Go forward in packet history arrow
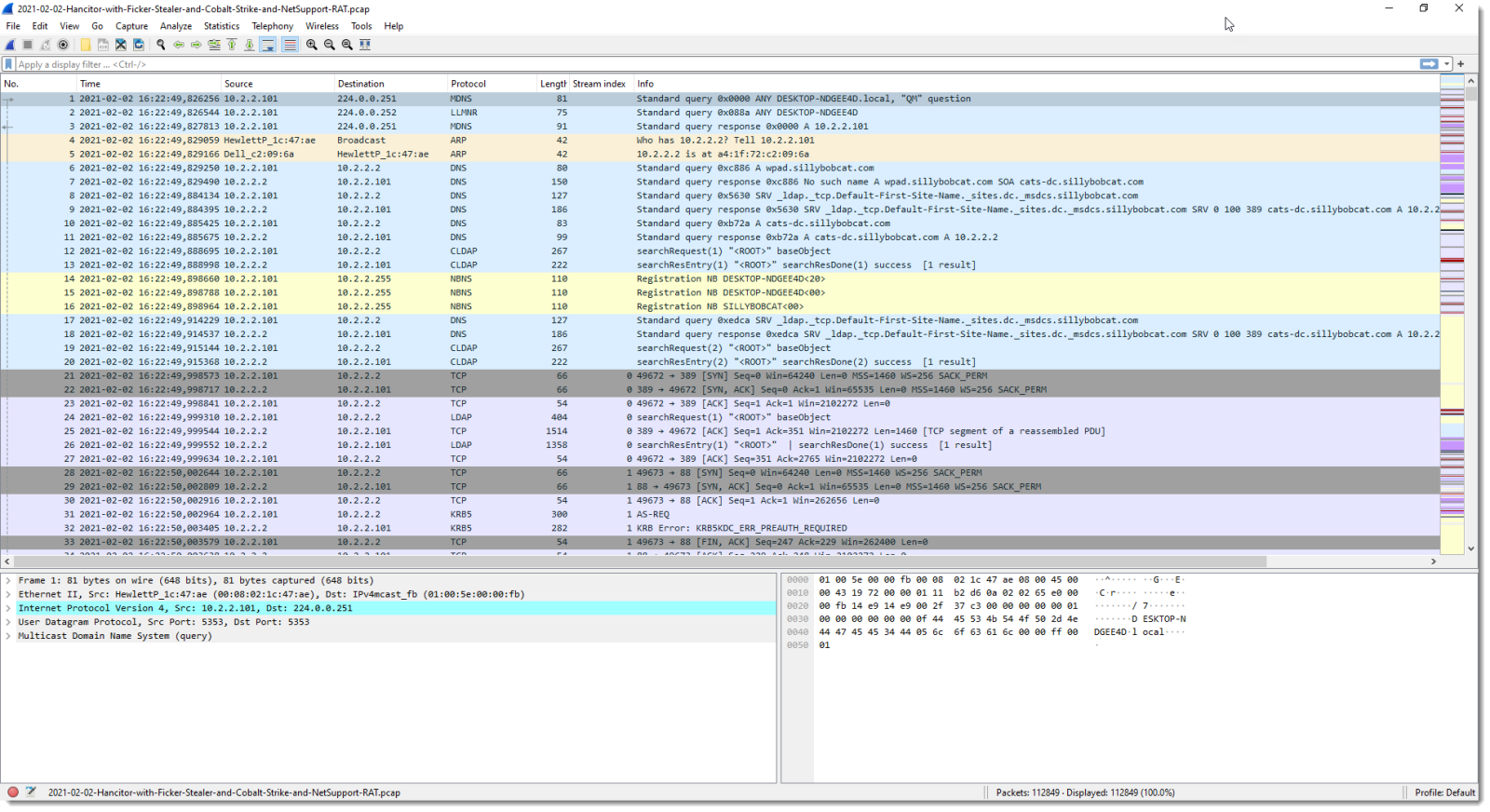 point(196,45)
